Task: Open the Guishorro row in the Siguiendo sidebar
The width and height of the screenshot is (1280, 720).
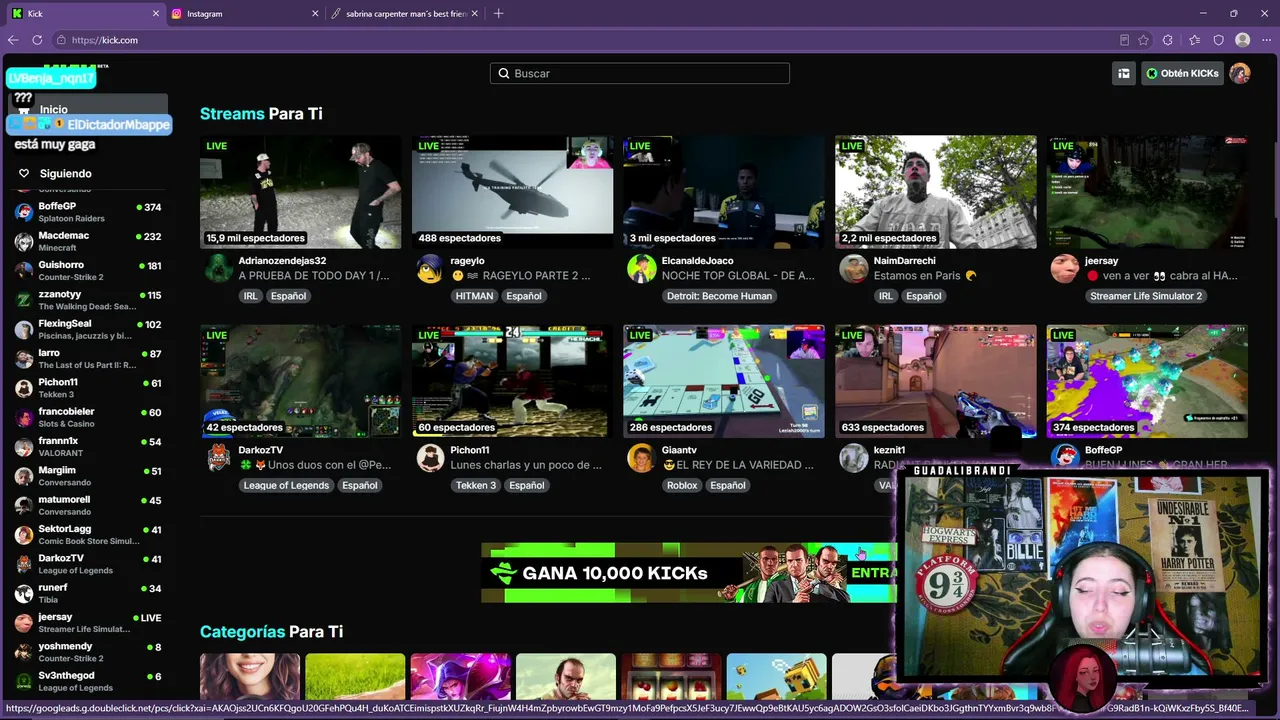Action: click(x=87, y=270)
